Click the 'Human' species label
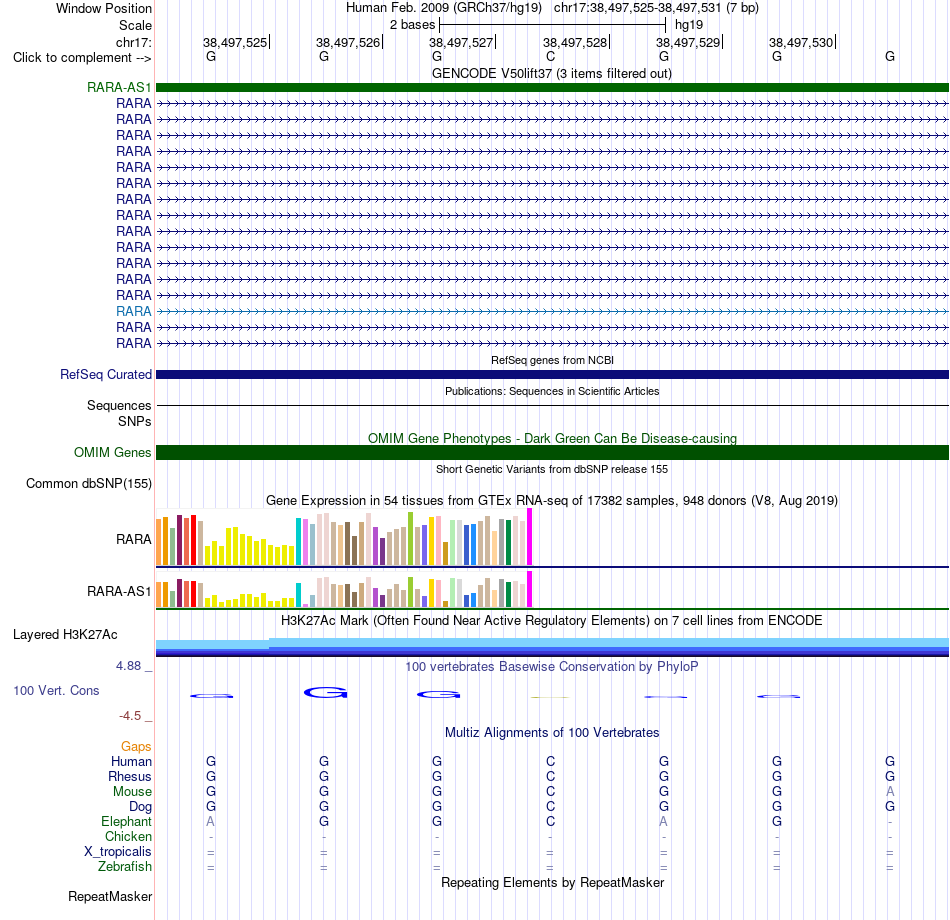 (131, 762)
